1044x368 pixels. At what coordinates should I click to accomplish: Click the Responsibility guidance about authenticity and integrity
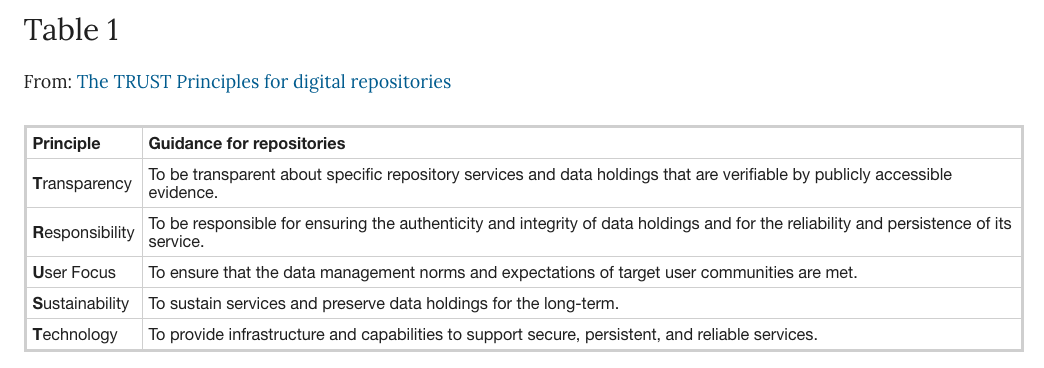coord(579,232)
